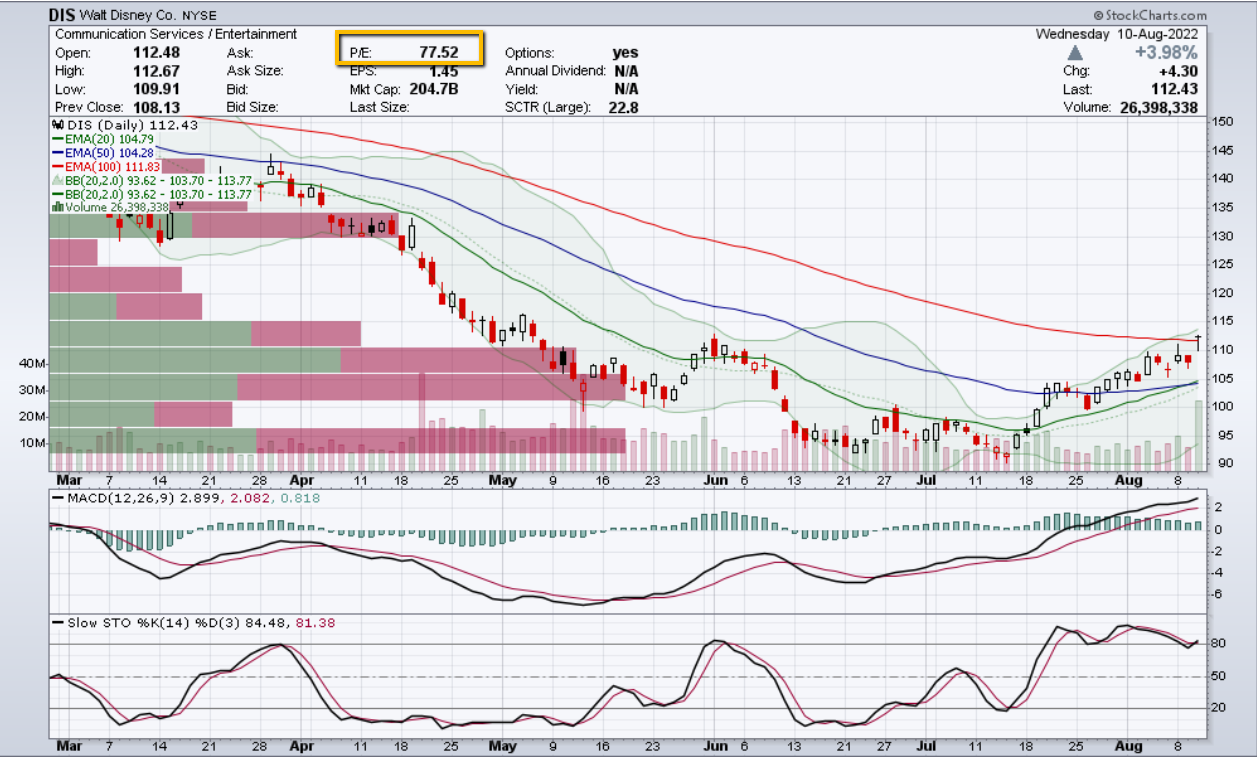Select the Chg value +4.30

(x=1177, y=71)
